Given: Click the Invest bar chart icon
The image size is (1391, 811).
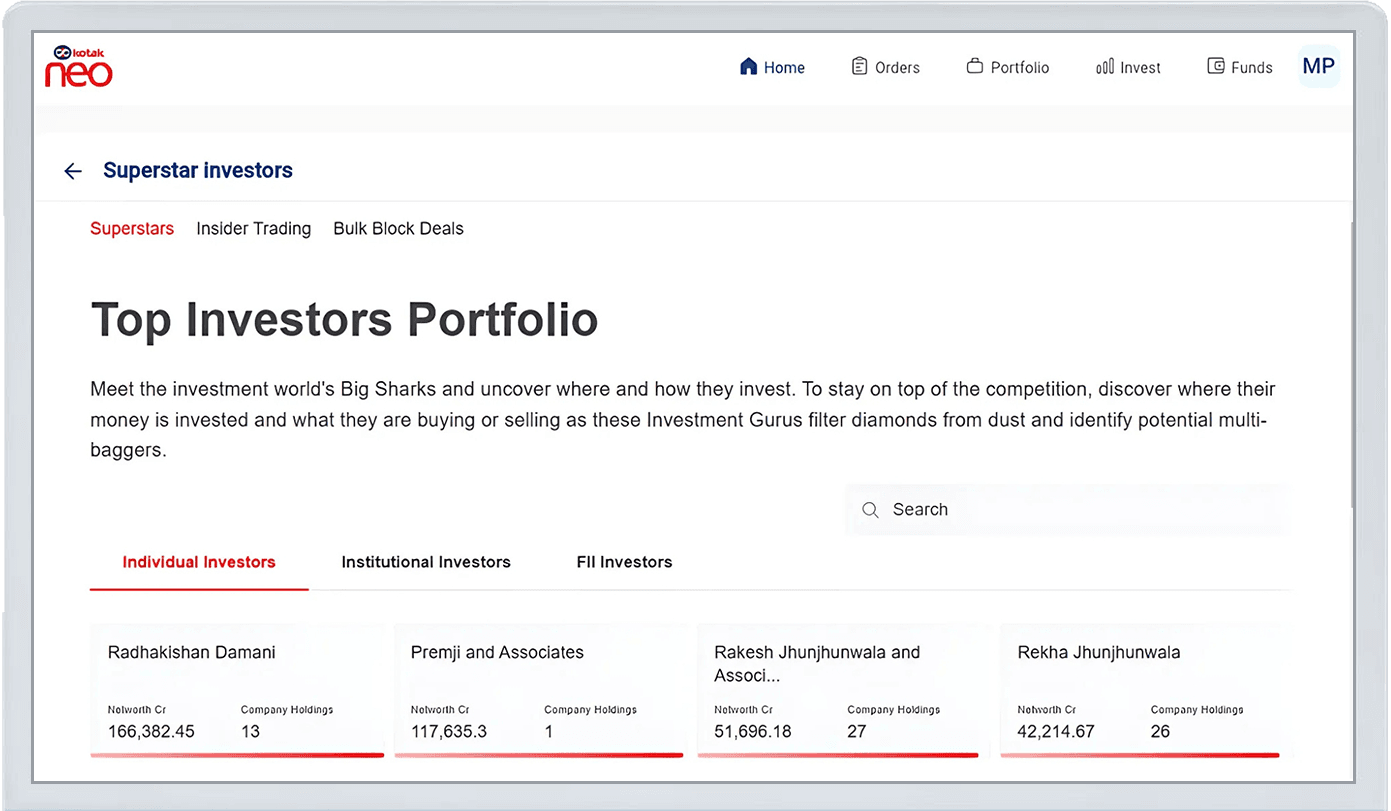Looking at the screenshot, I should 1105,67.
